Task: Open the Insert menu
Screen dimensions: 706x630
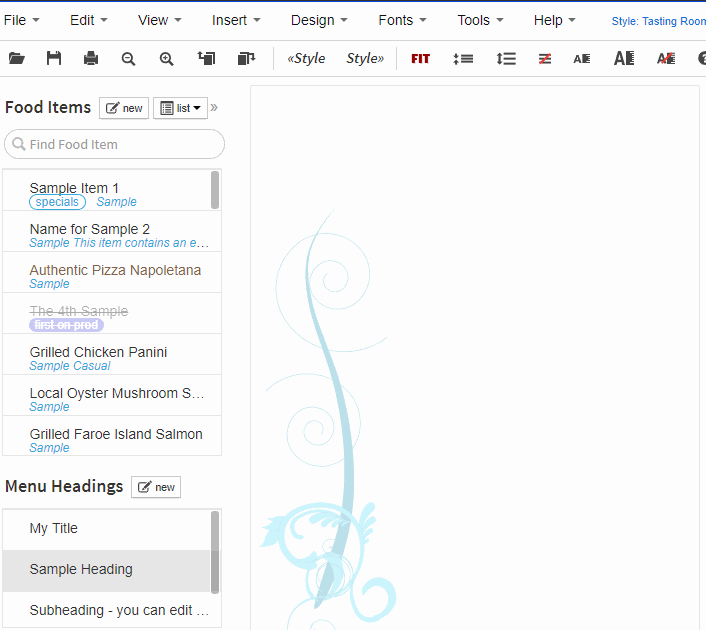Action: [236, 20]
